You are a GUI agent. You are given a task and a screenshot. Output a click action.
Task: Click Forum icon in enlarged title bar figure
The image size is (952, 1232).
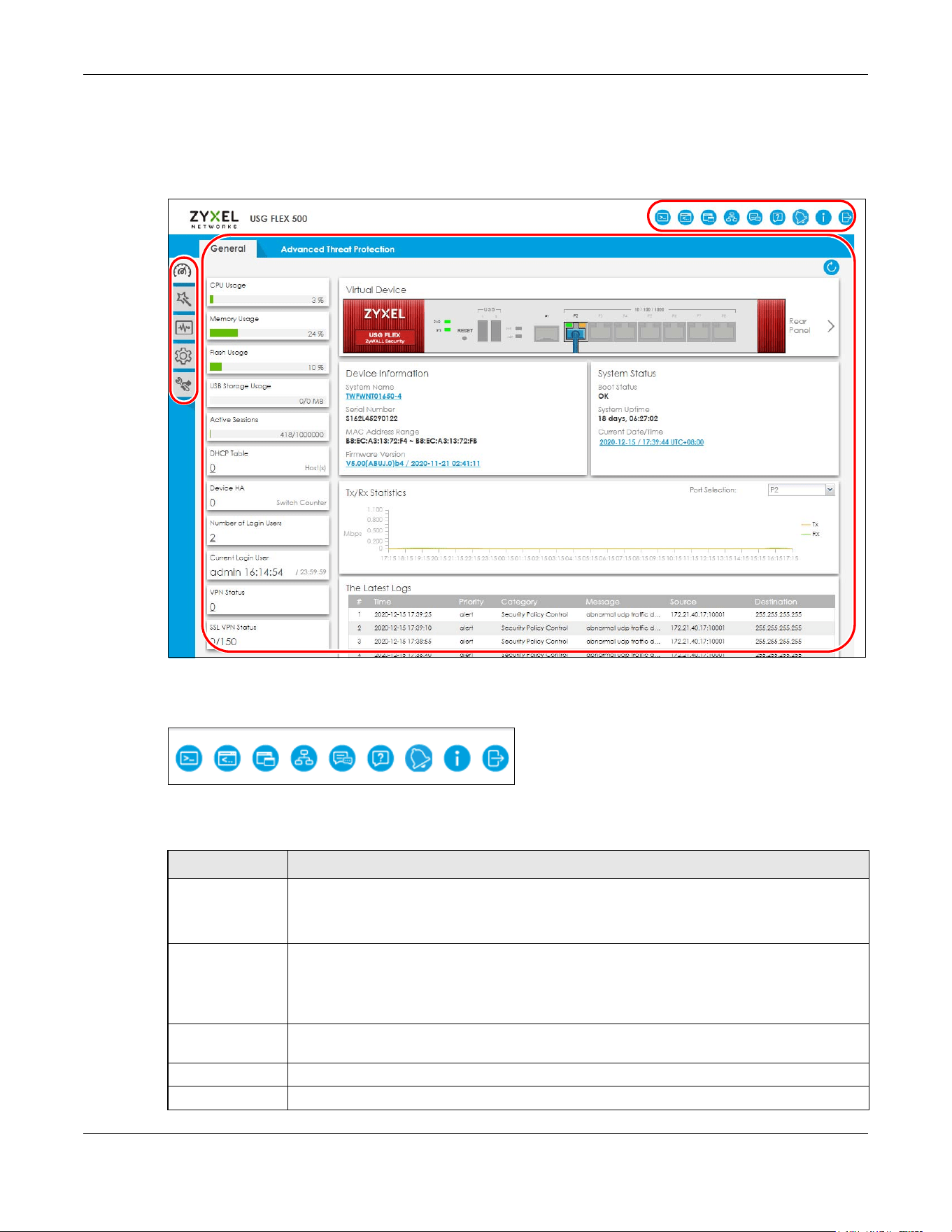pyautogui.click(x=342, y=758)
